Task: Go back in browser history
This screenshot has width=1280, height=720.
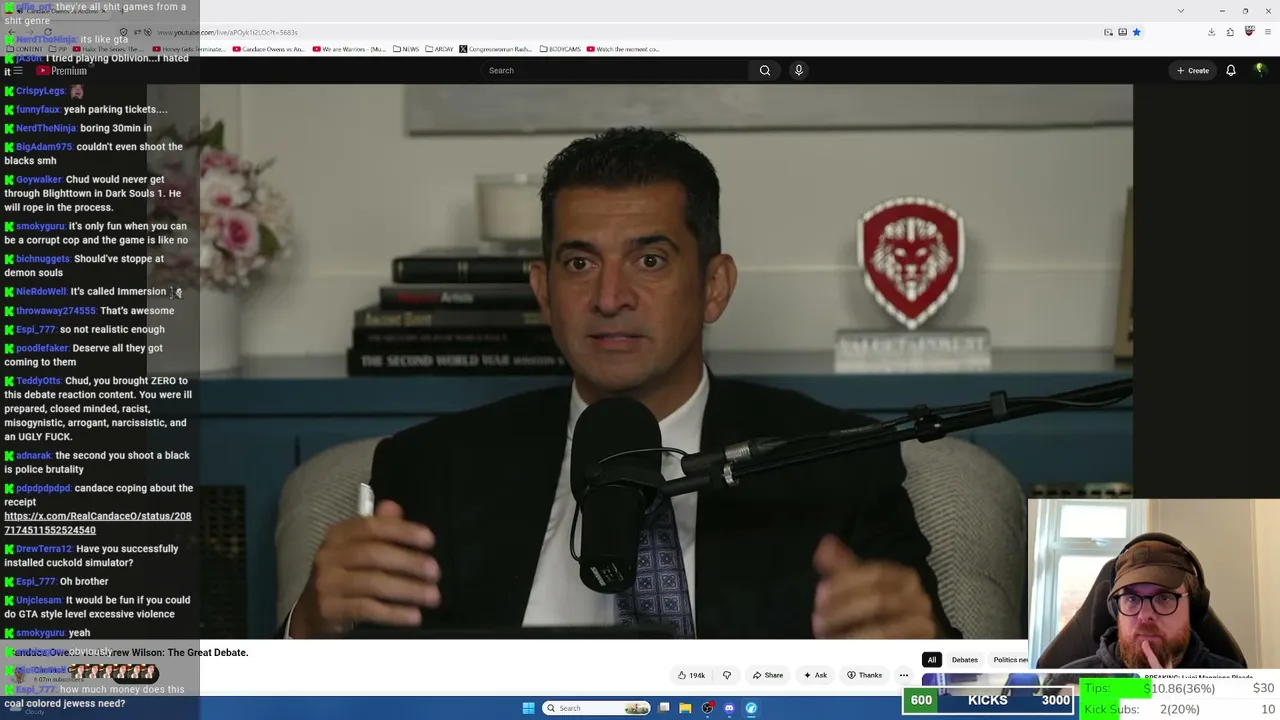Action: [10, 32]
